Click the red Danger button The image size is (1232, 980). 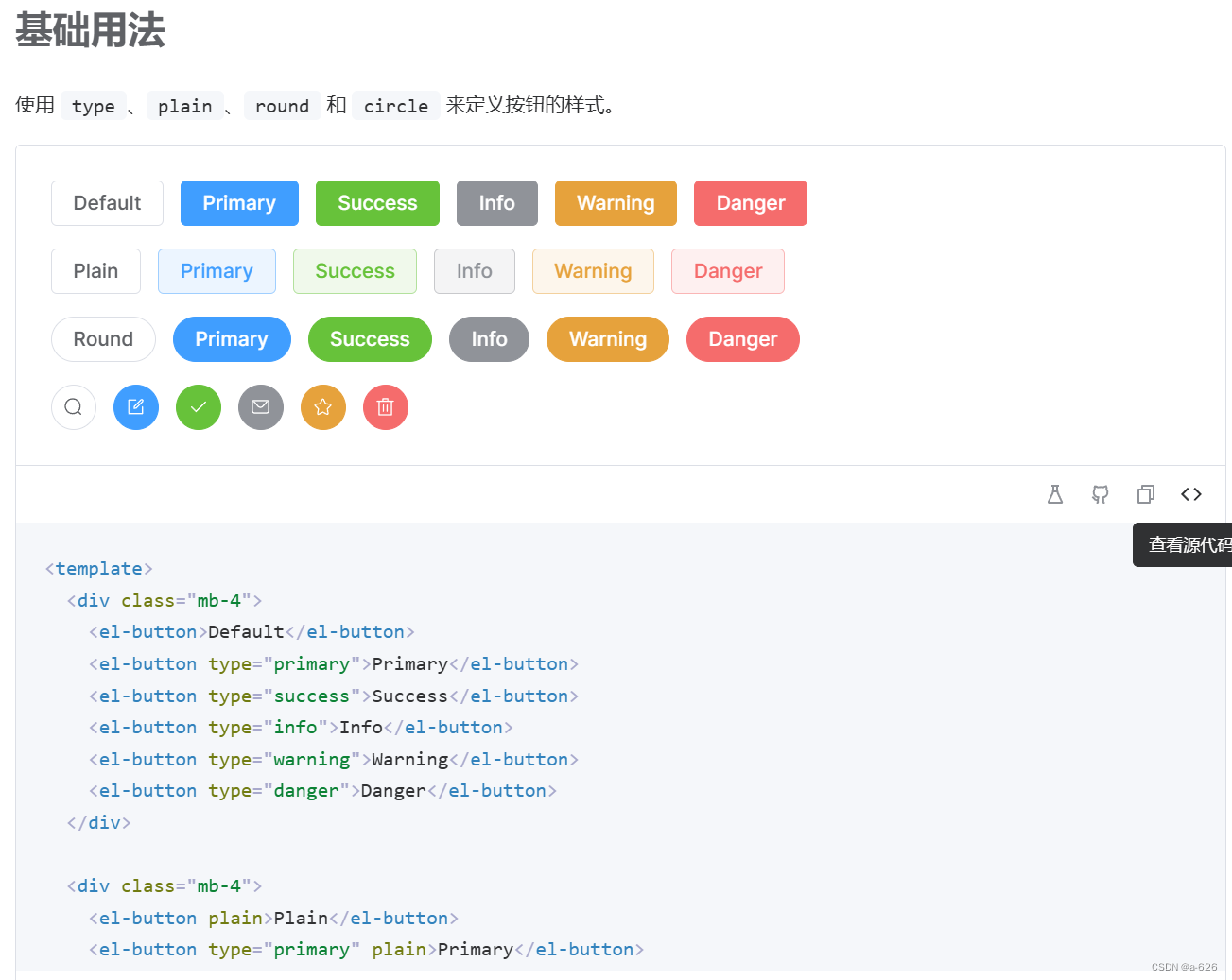click(x=750, y=203)
